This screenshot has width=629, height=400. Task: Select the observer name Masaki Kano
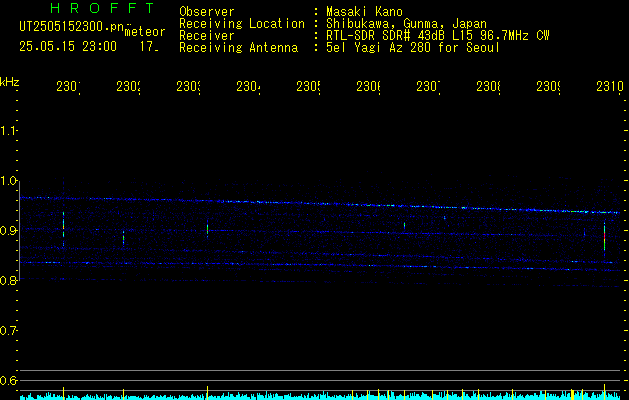click(364, 11)
